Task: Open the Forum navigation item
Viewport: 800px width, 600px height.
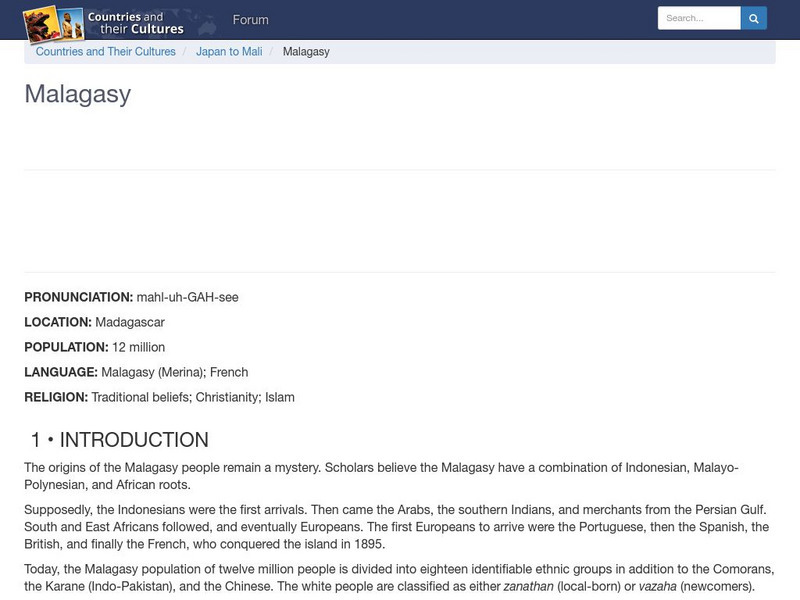Action: click(251, 19)
